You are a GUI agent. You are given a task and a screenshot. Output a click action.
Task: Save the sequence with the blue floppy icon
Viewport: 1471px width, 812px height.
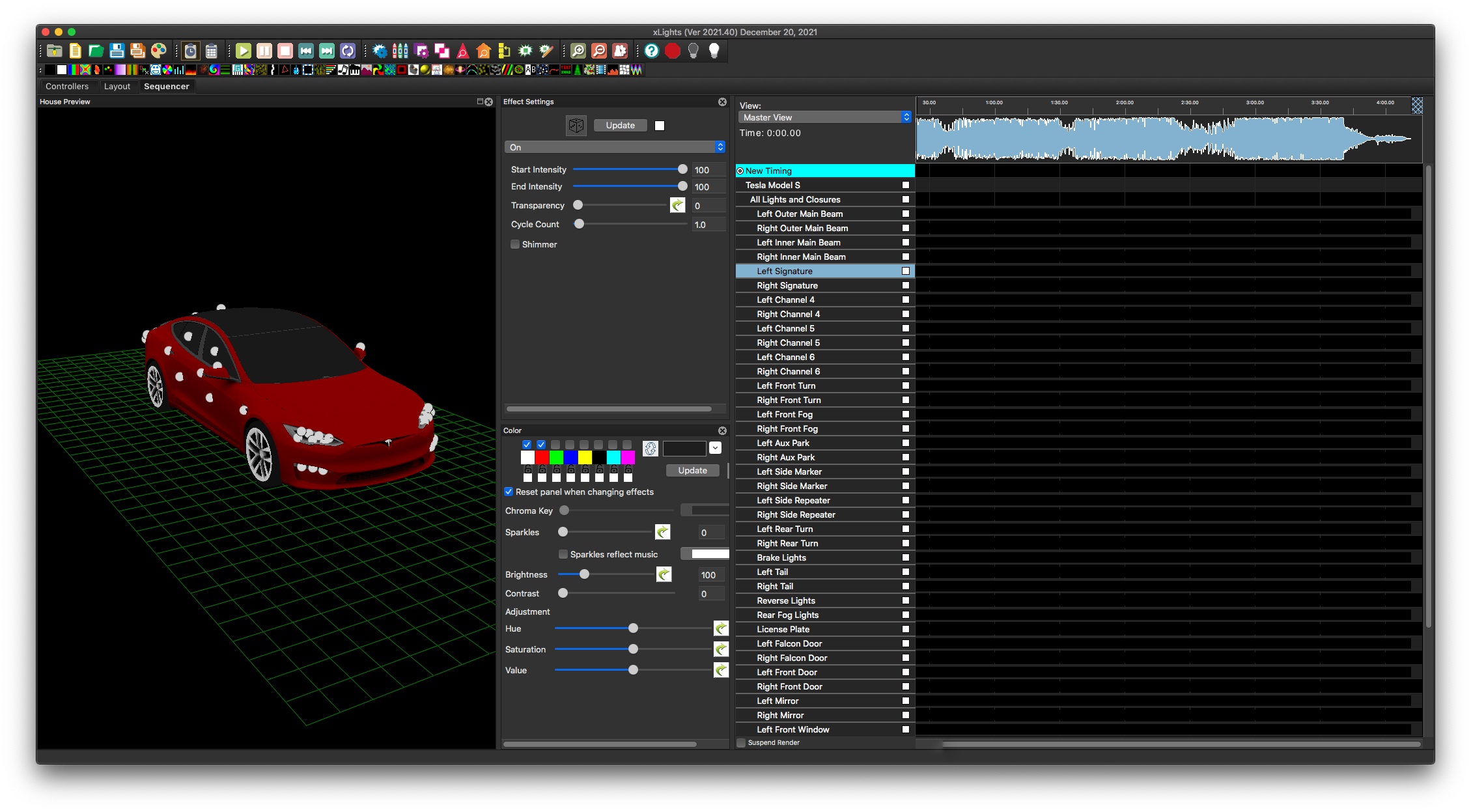117,51
